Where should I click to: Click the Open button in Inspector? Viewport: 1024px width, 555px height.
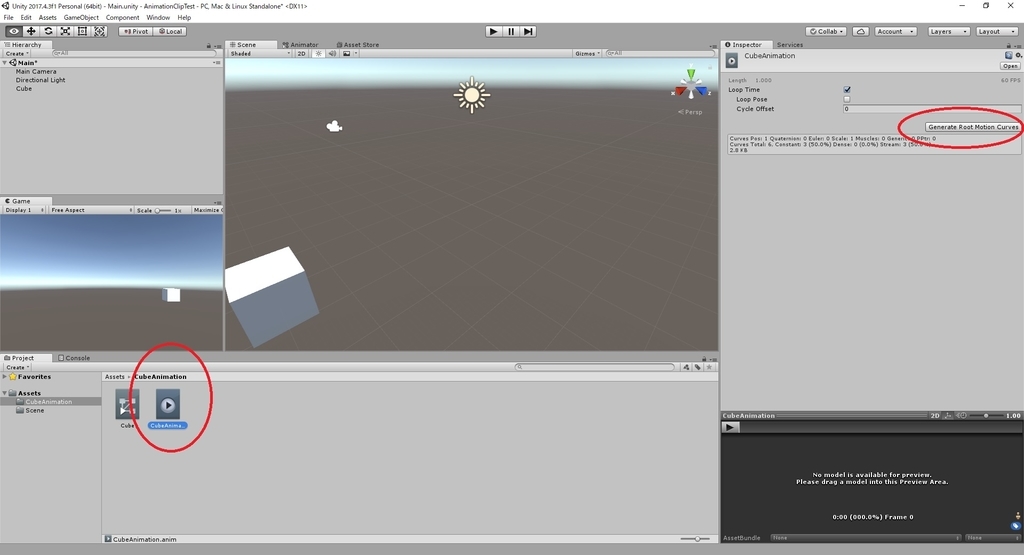click(1010, 66)
